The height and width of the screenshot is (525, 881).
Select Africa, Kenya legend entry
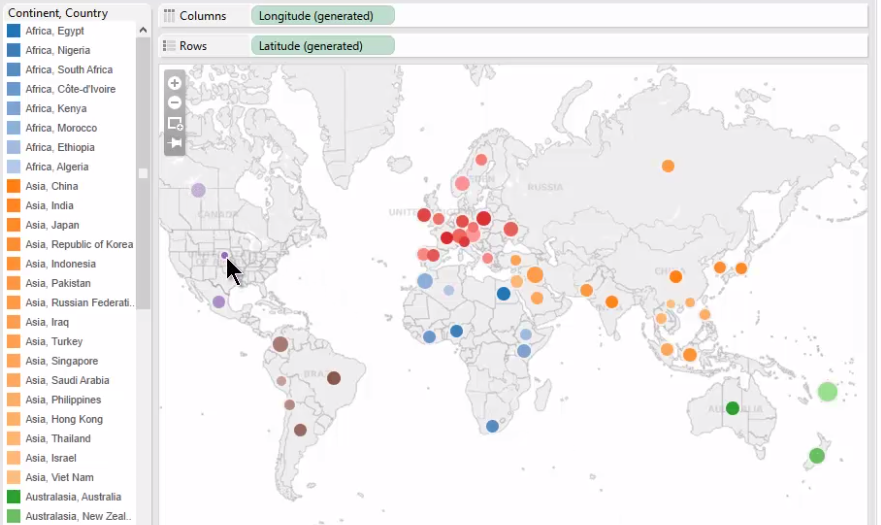click(56, 109)
